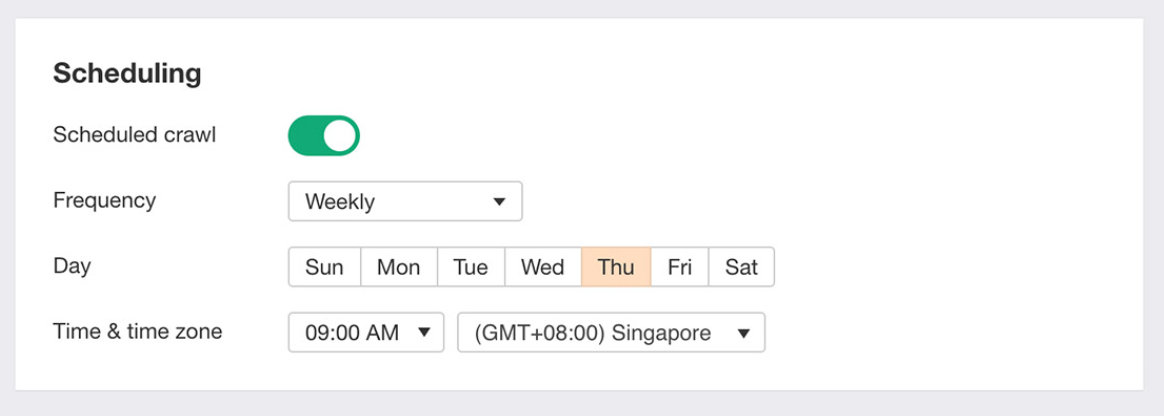Click the Frequency label
This screenshot has height=416, width=1164.
[x=104, y=200]
